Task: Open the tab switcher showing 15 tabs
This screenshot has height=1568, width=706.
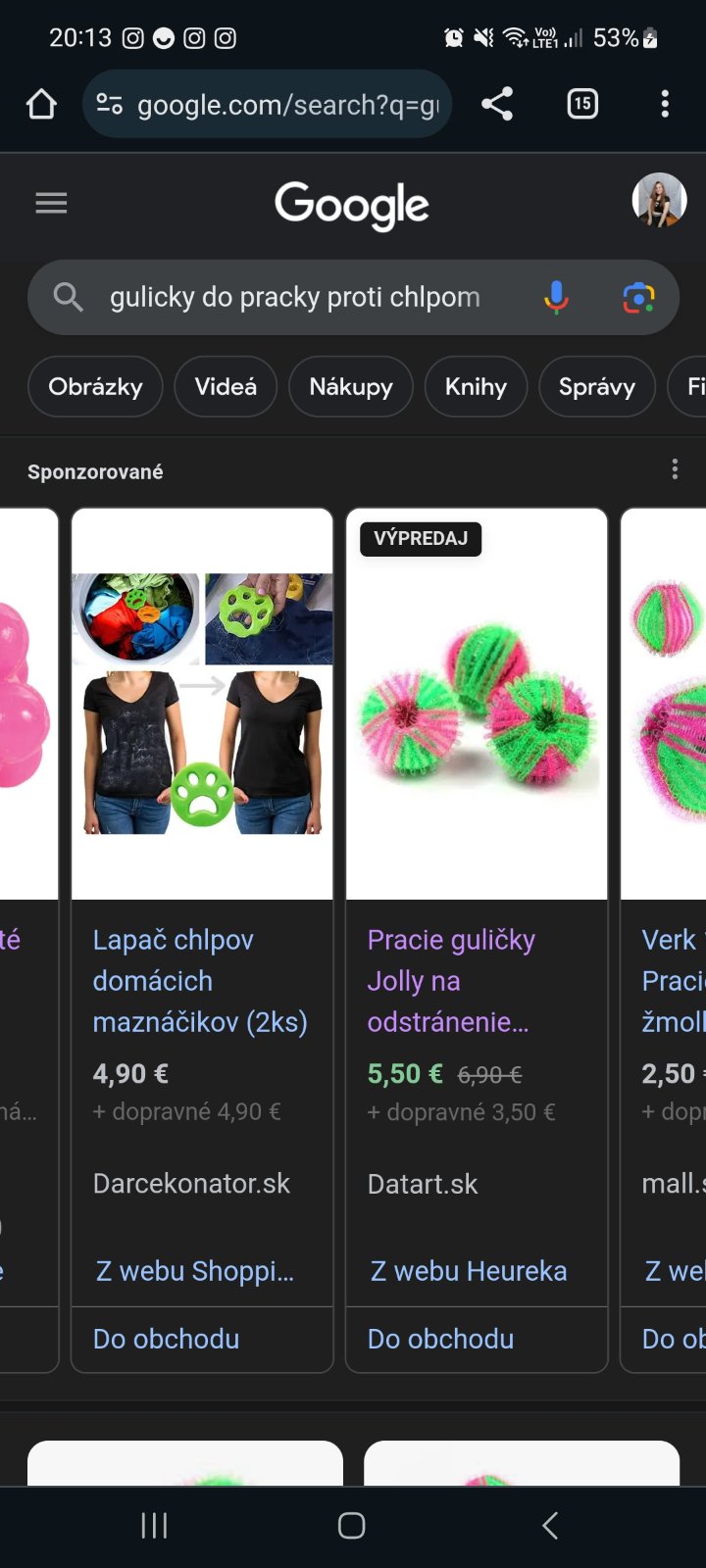Action: tap(582, 104)
